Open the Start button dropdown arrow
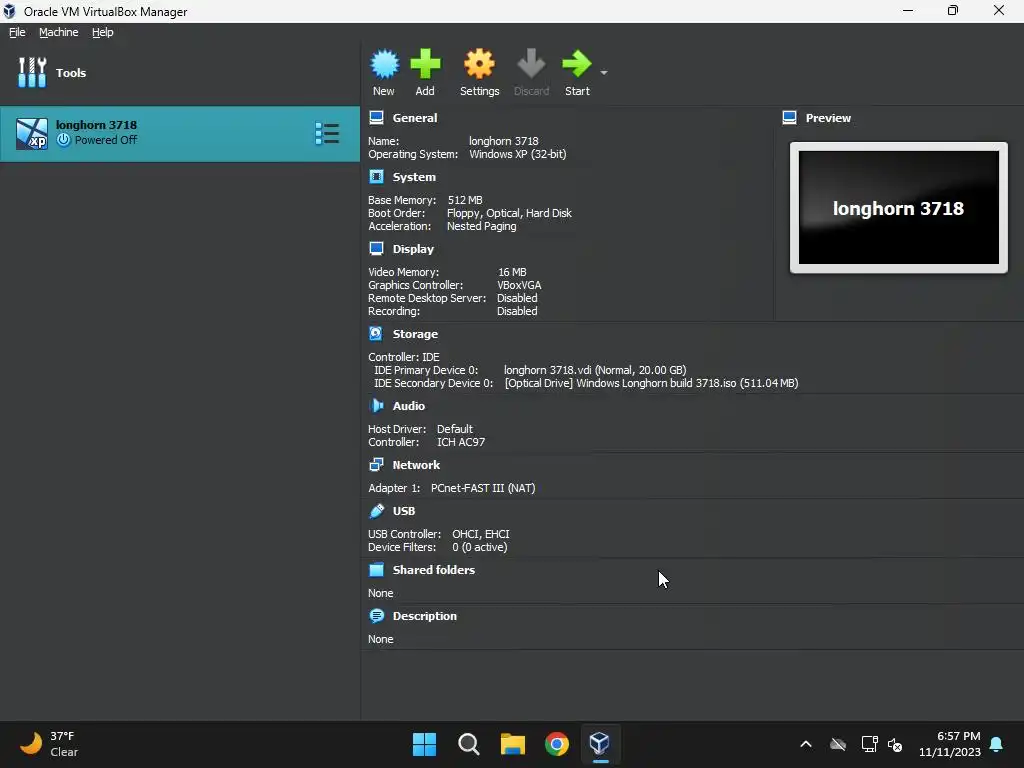This screenshot has height=768, width=1024. (604, 72)
